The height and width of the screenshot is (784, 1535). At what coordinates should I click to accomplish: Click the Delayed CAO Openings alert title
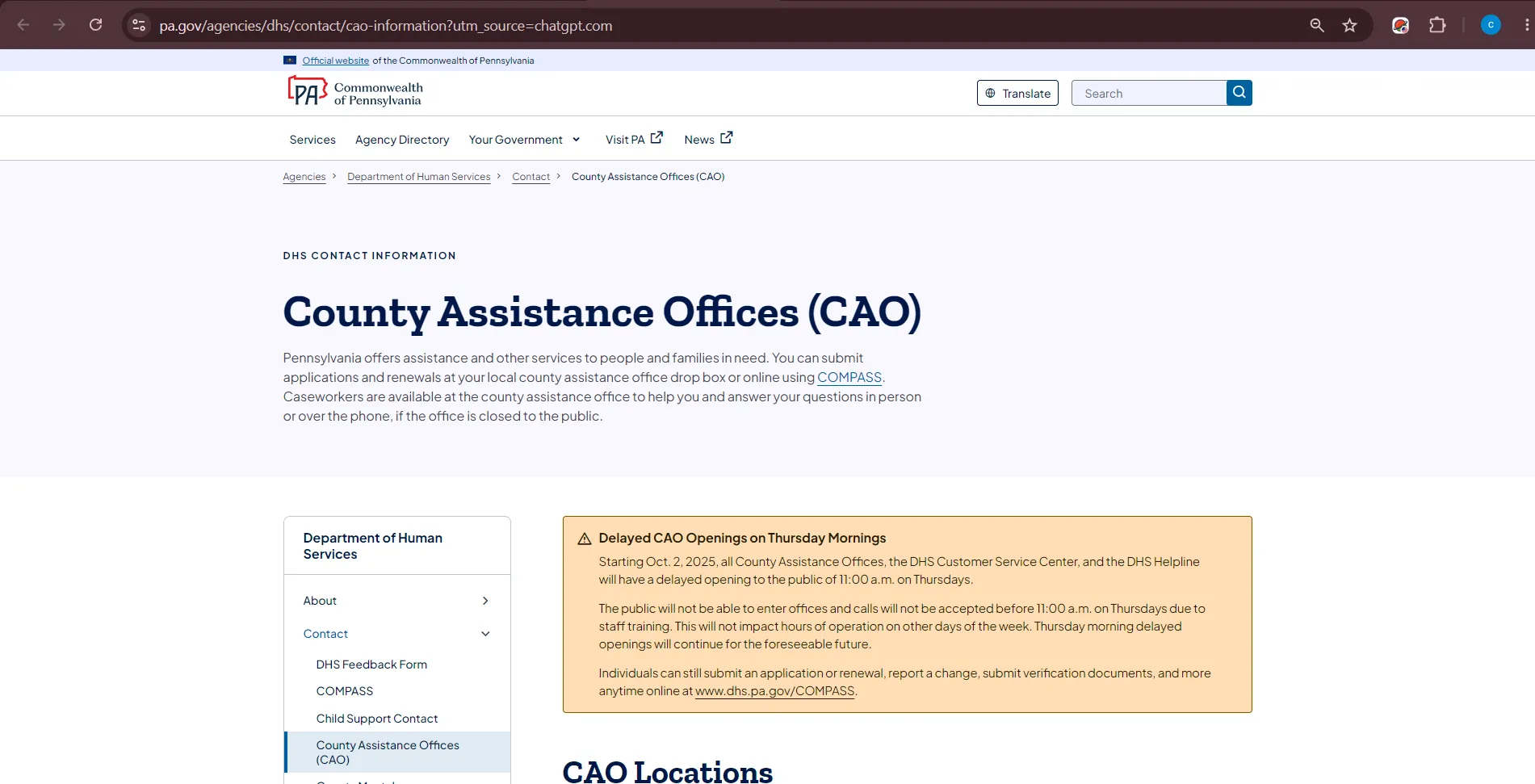tap(742, 538)
